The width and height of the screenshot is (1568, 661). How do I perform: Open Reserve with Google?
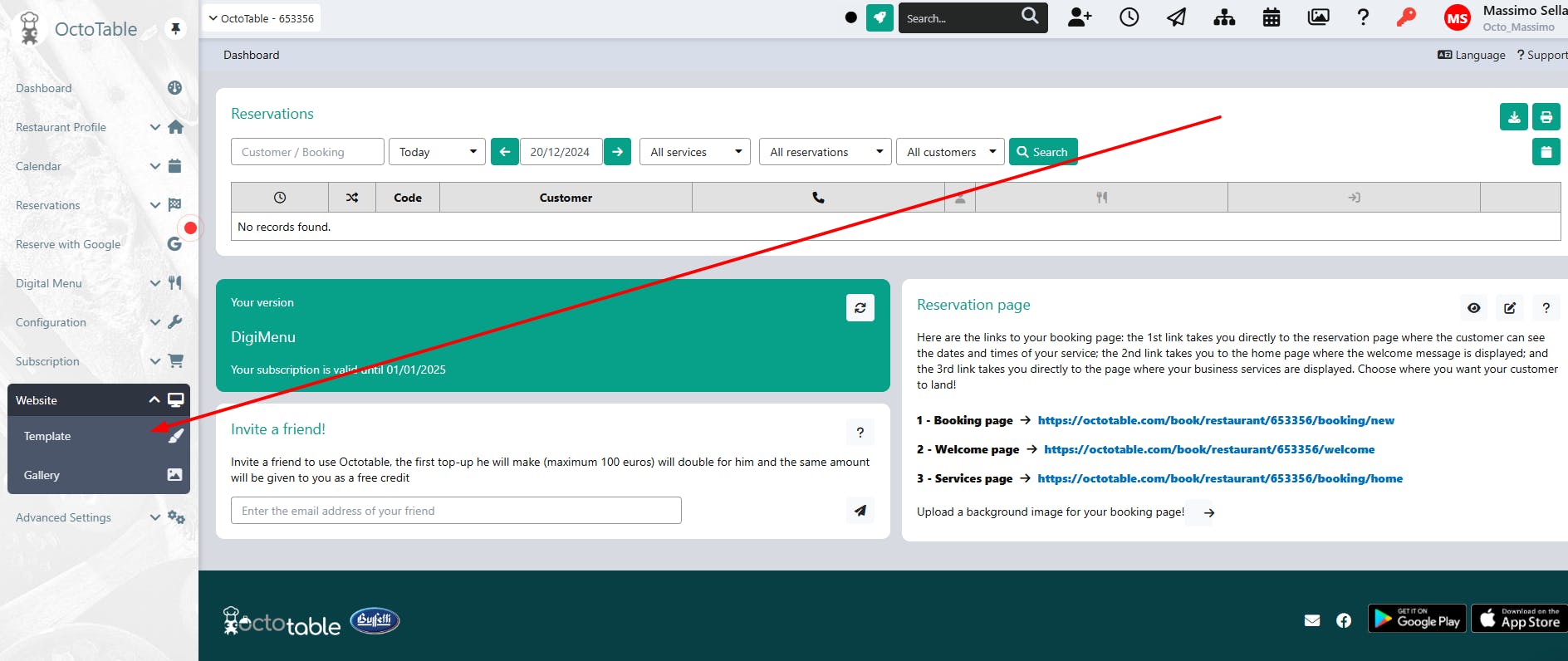click(99, 244)
